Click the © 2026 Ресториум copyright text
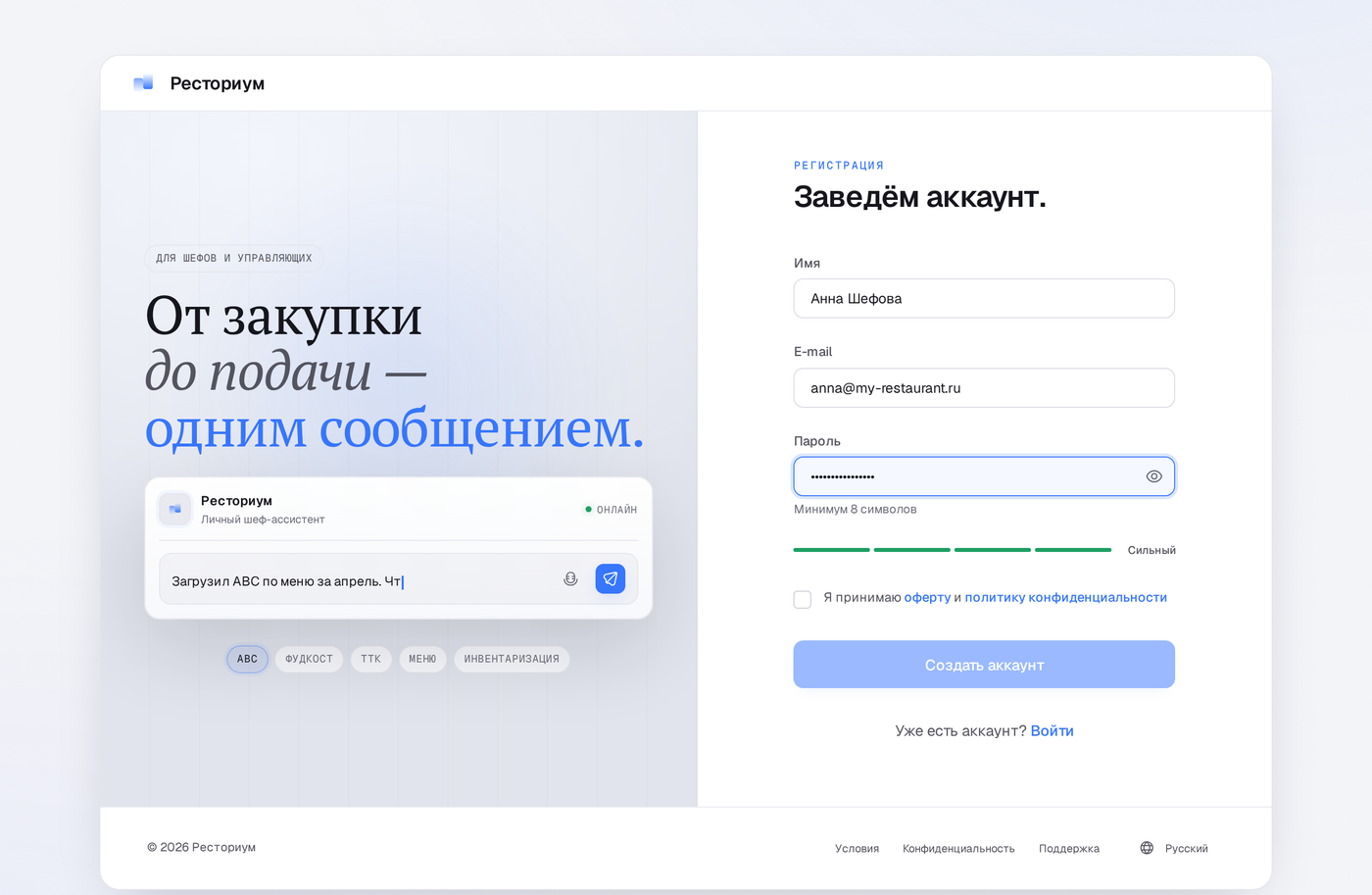The height and width of the screenshot is (895, 1372). [202, 848]
